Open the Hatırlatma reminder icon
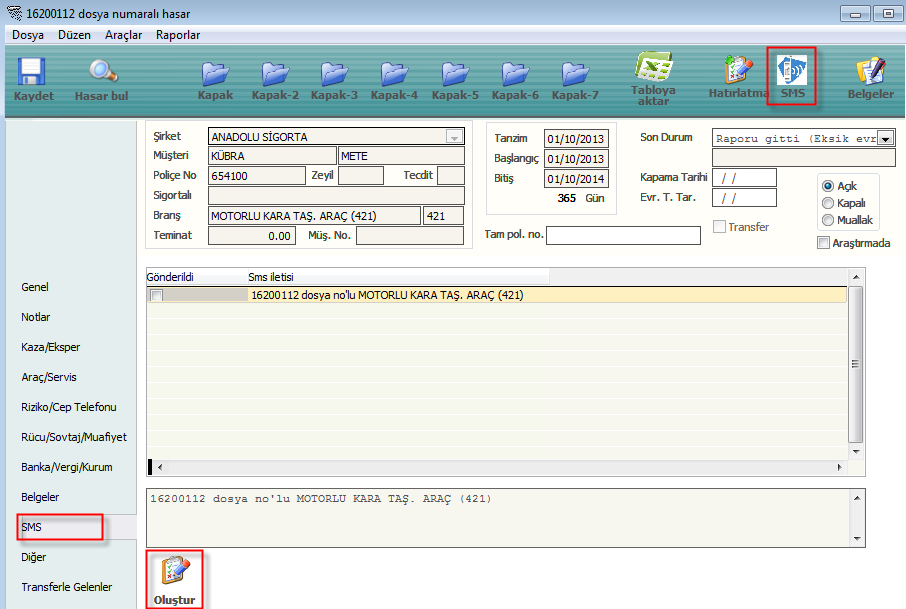This screenshot has width=906, height=609. pyautogui.click(x=737, y=76)
